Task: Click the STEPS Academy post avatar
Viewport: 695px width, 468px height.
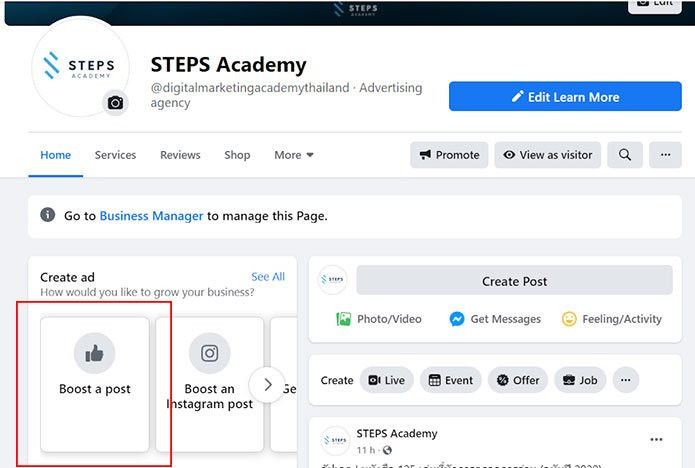Action: click(x=335, y=441)
